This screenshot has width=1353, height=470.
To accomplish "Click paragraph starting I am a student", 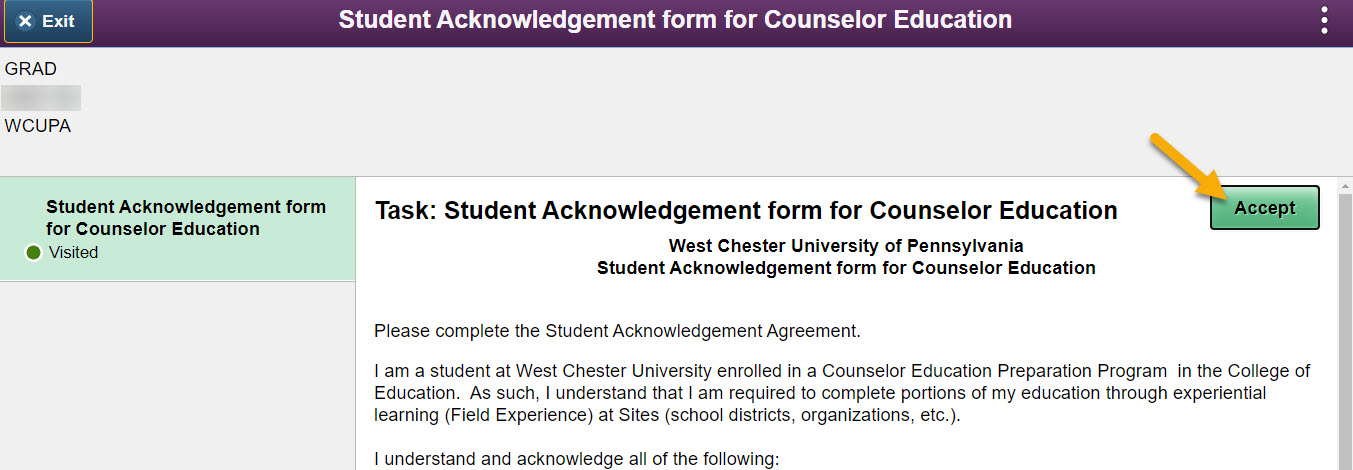I will click(840, 394).
